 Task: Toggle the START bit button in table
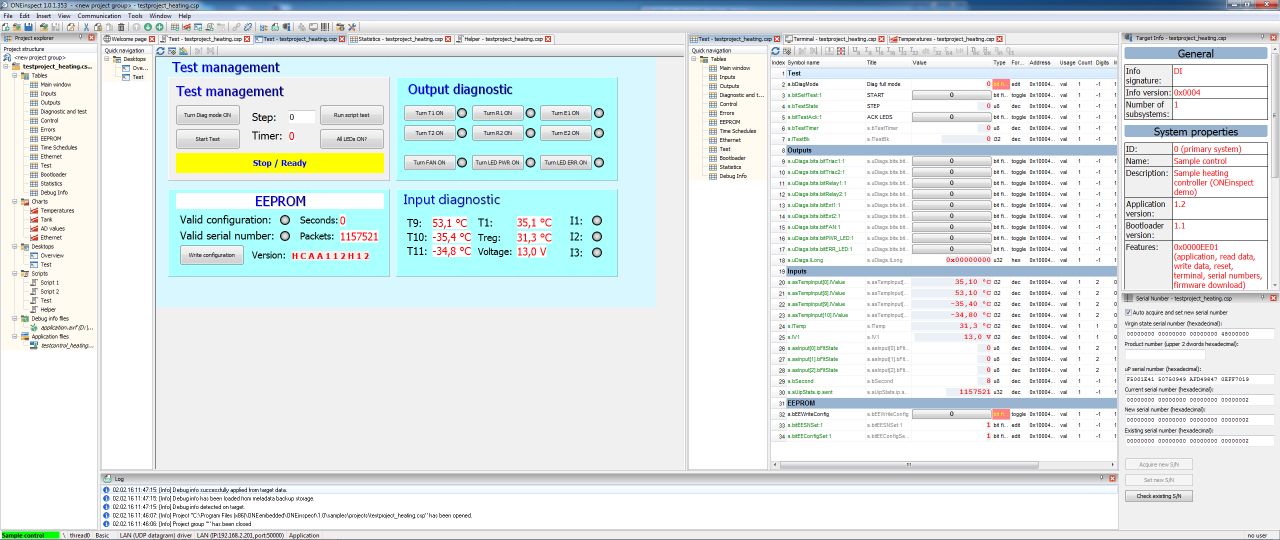click(x=950, y=95)
